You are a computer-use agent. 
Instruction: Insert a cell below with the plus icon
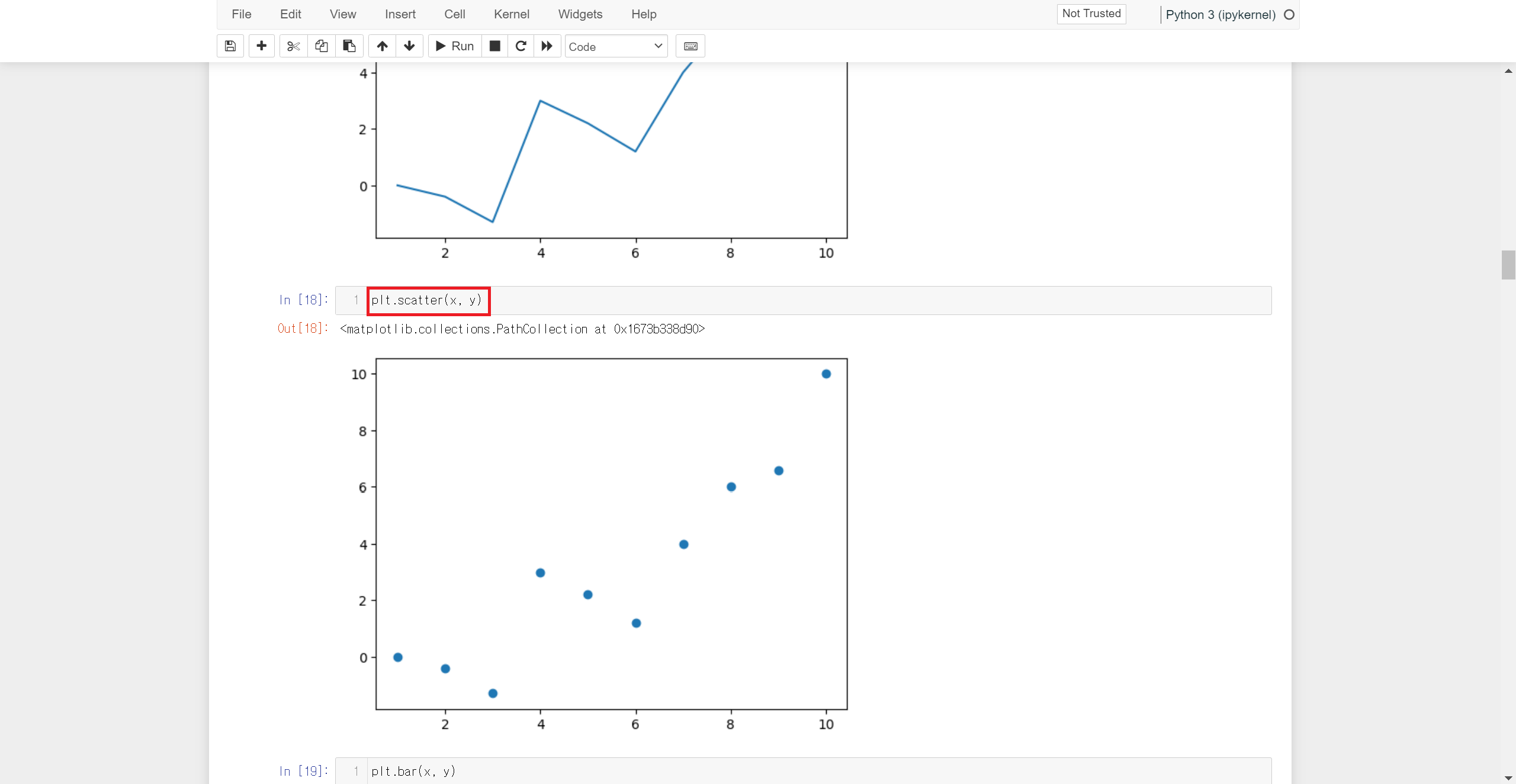261,46
